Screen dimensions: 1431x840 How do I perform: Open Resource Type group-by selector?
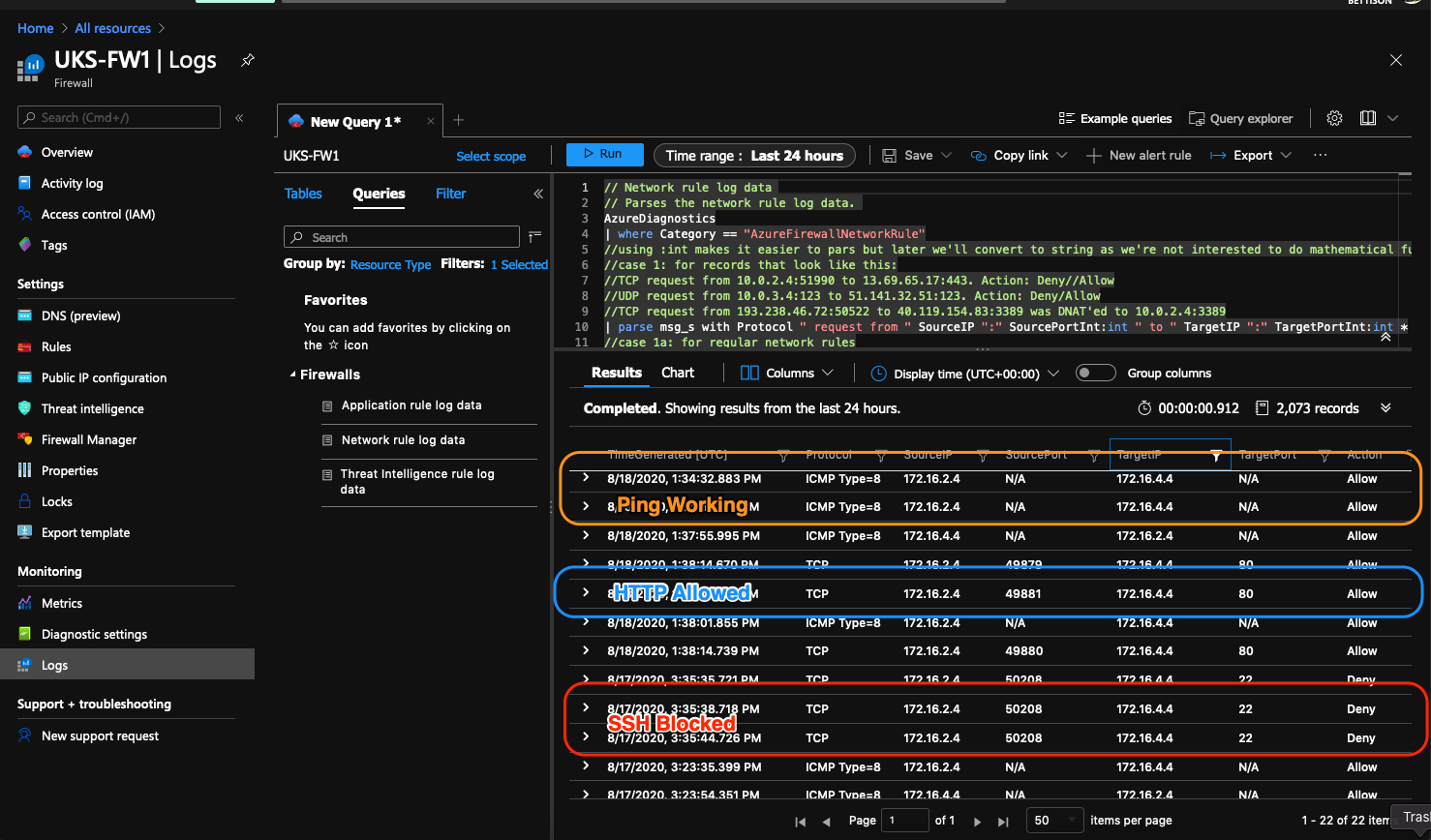(390, 264)
